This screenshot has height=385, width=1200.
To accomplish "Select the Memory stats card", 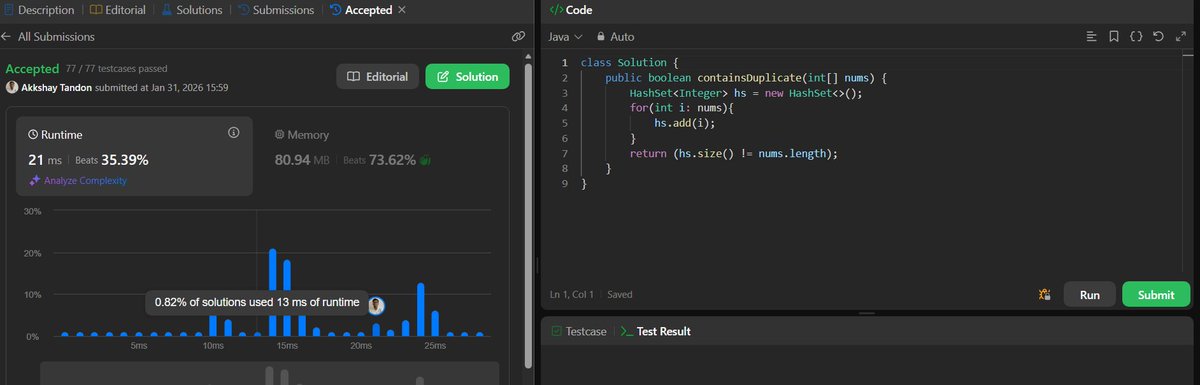I will coord(381,156).
